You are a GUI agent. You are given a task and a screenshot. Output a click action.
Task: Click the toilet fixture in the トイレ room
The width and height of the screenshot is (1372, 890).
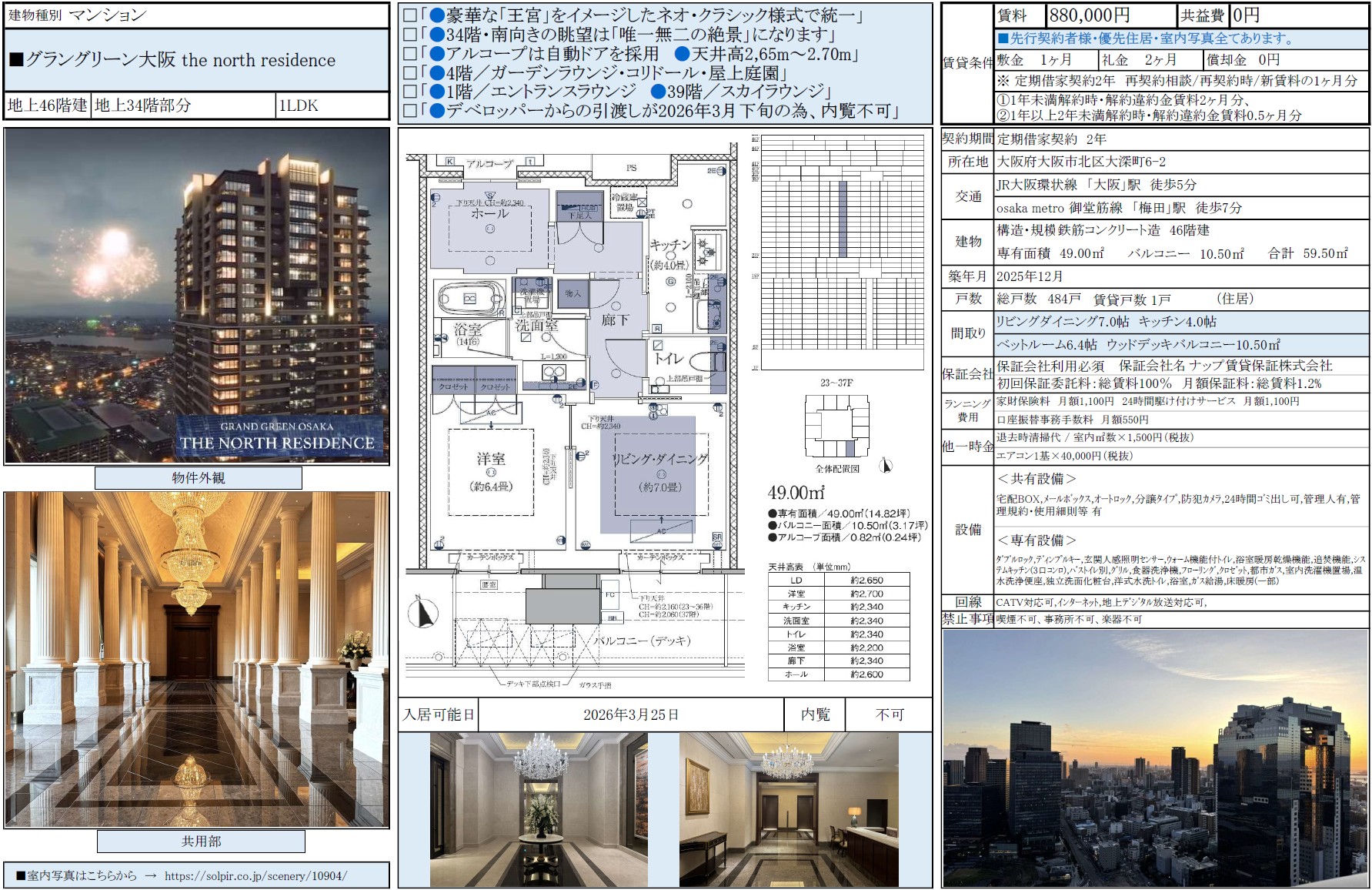coord(708,361)
